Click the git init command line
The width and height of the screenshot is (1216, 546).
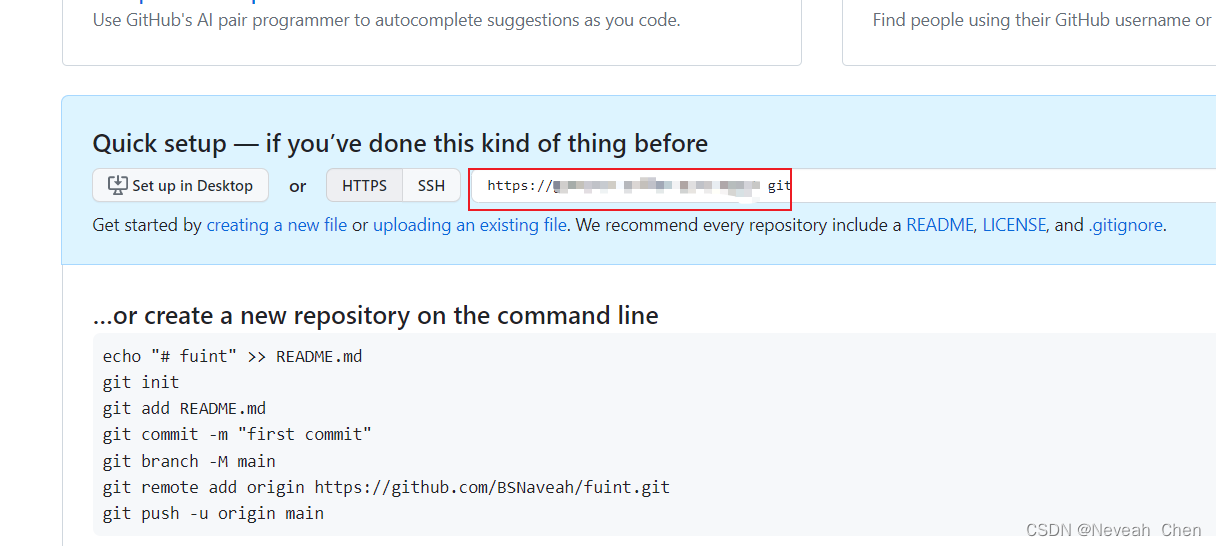[x=141, y=382]
